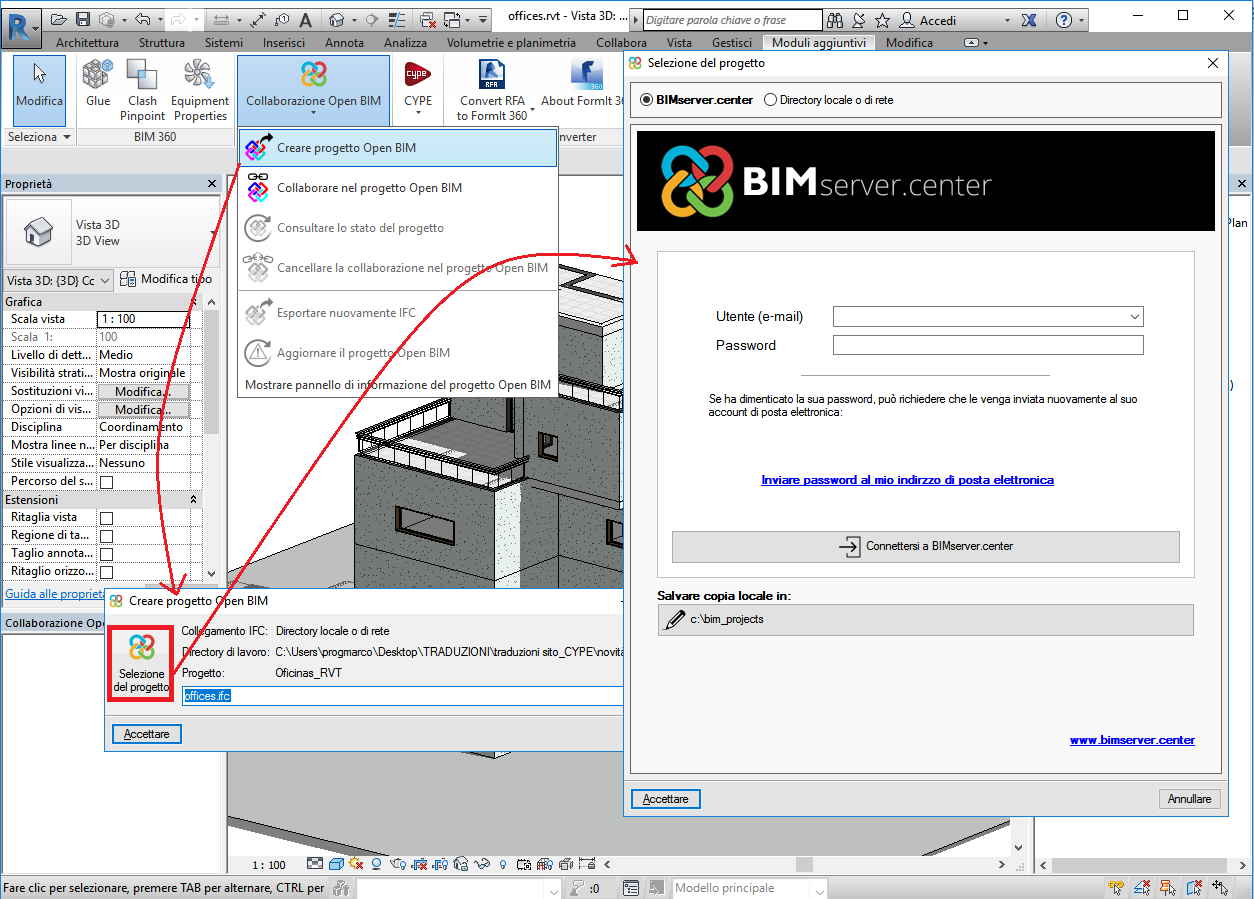Click the Open file icon in quick access toolbar
1254x899 pixels.
59,19
